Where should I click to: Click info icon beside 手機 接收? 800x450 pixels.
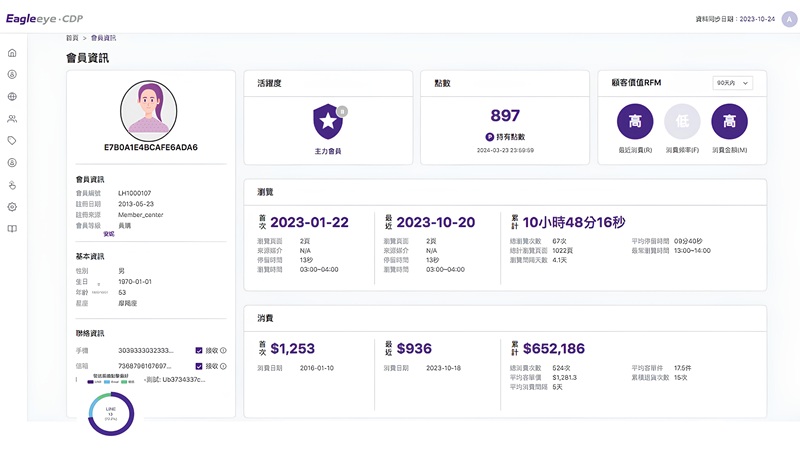pyautogui.click(x=222, y=351)
